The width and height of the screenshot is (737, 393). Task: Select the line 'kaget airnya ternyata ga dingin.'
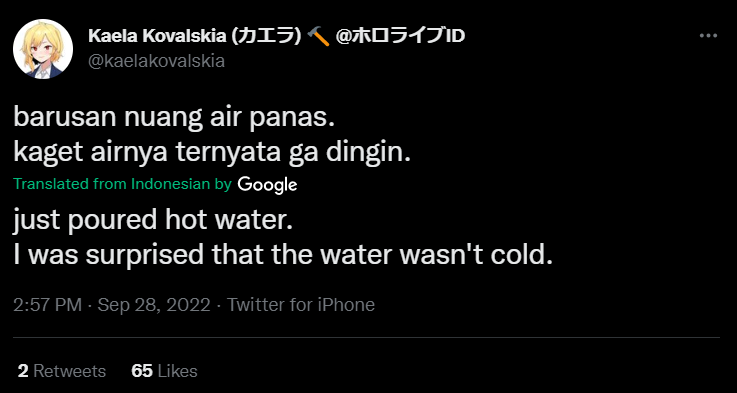coord(212,153)
